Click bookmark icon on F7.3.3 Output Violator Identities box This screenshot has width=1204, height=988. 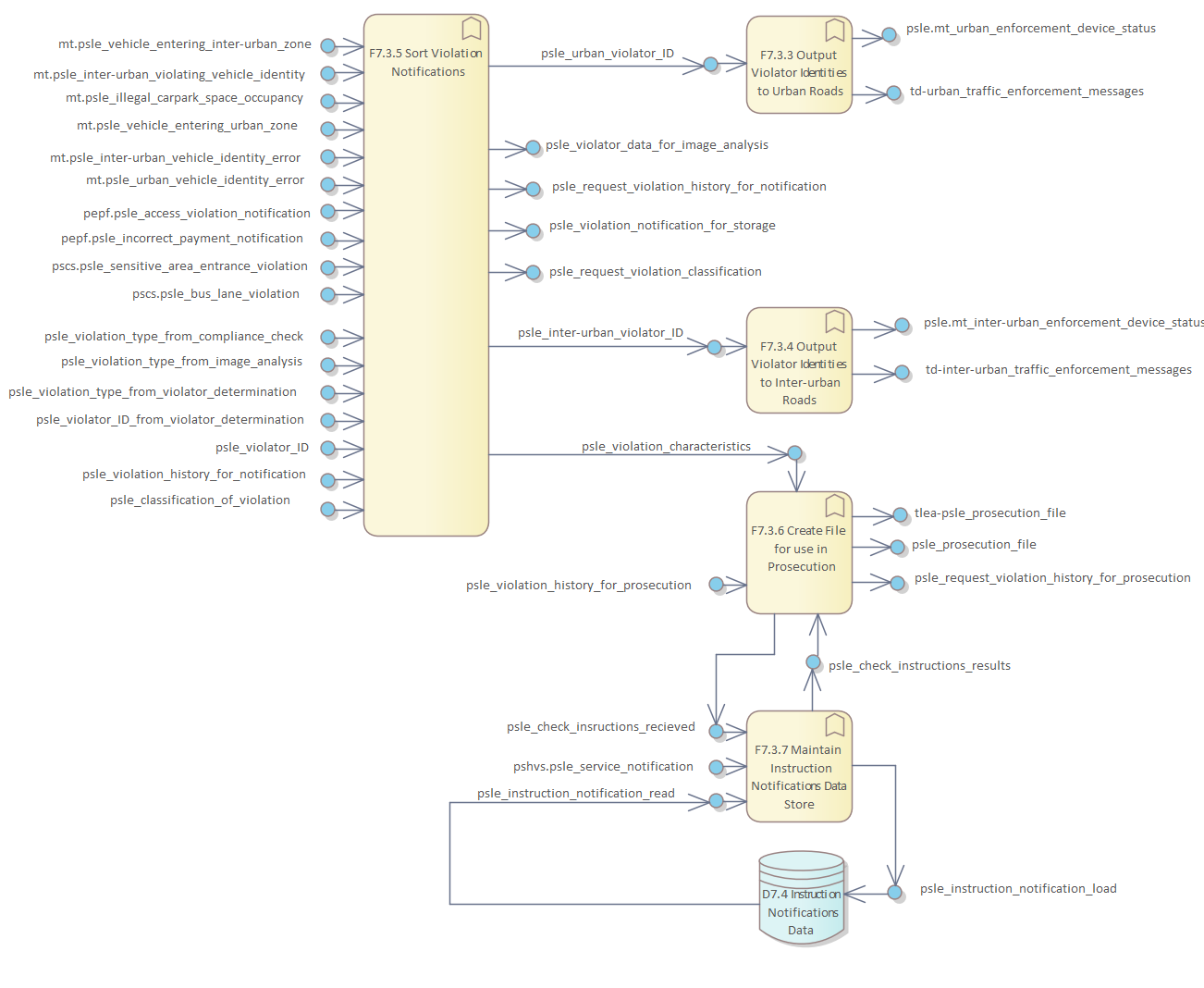(x=835, y=31)
